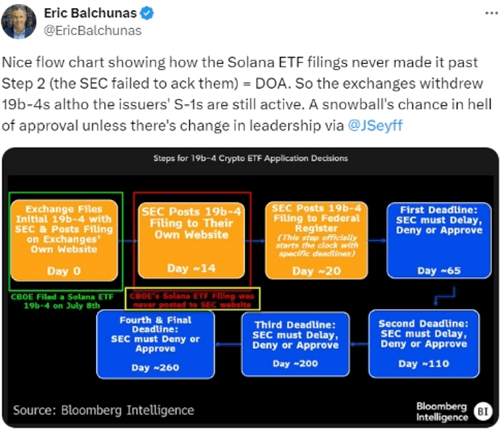Click the green CBOE Filed July 8th note

point(62,301)
